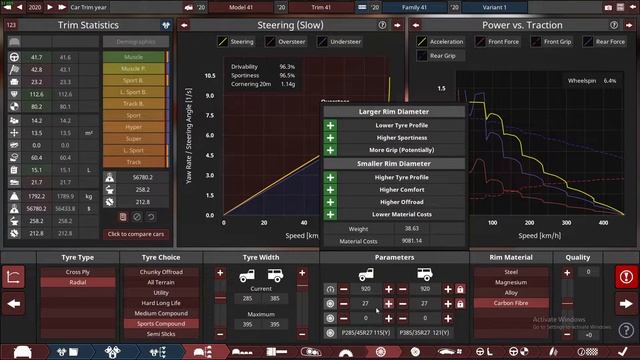The image size is (640, 360).
Task: Go back to previous design step arrow
Action: [x=13, y=303]
